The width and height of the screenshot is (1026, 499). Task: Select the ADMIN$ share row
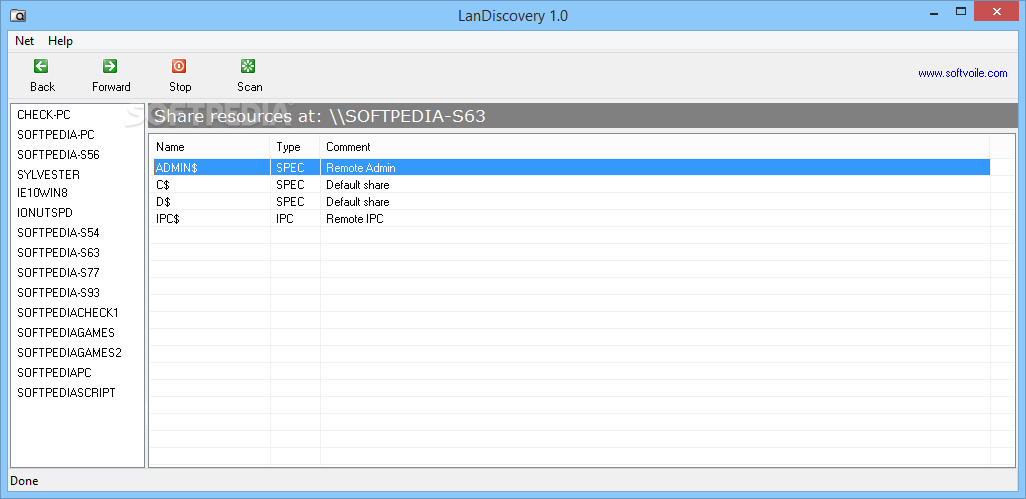pos(571,167)
